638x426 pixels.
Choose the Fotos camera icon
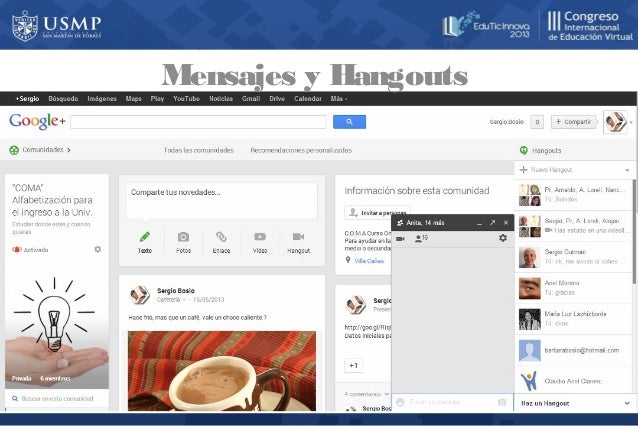pyautogui.click(x=183, y=237)
